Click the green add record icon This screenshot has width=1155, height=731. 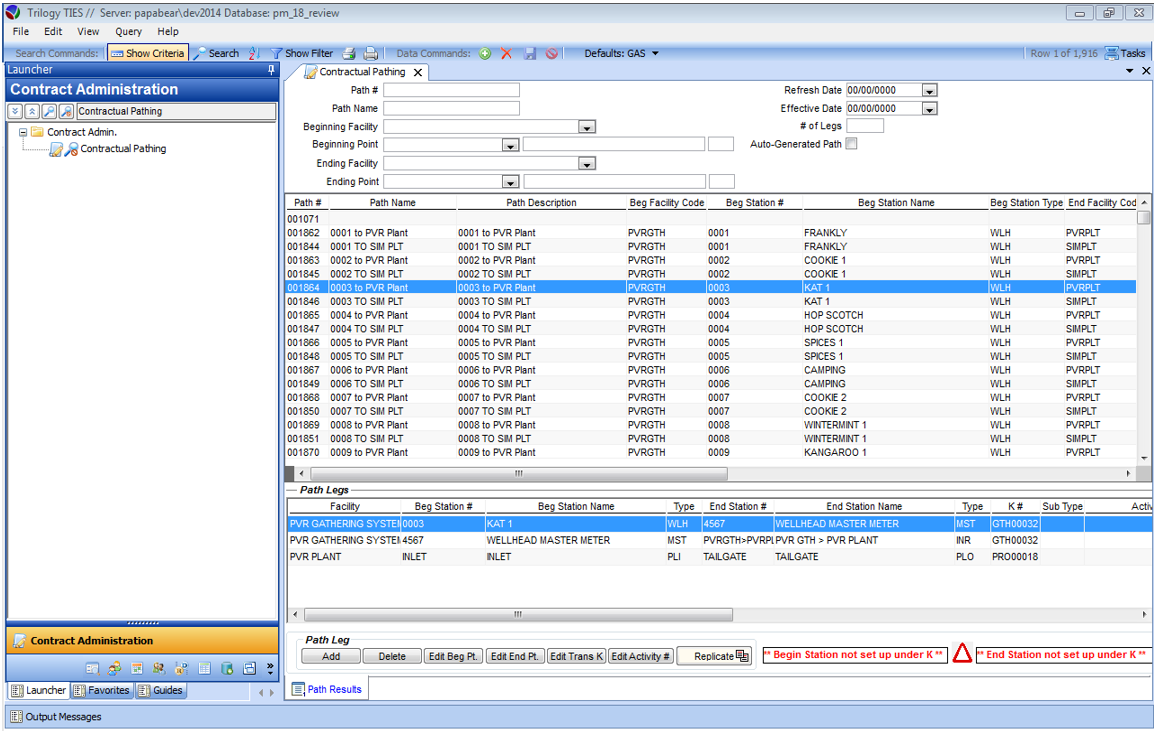485,54
